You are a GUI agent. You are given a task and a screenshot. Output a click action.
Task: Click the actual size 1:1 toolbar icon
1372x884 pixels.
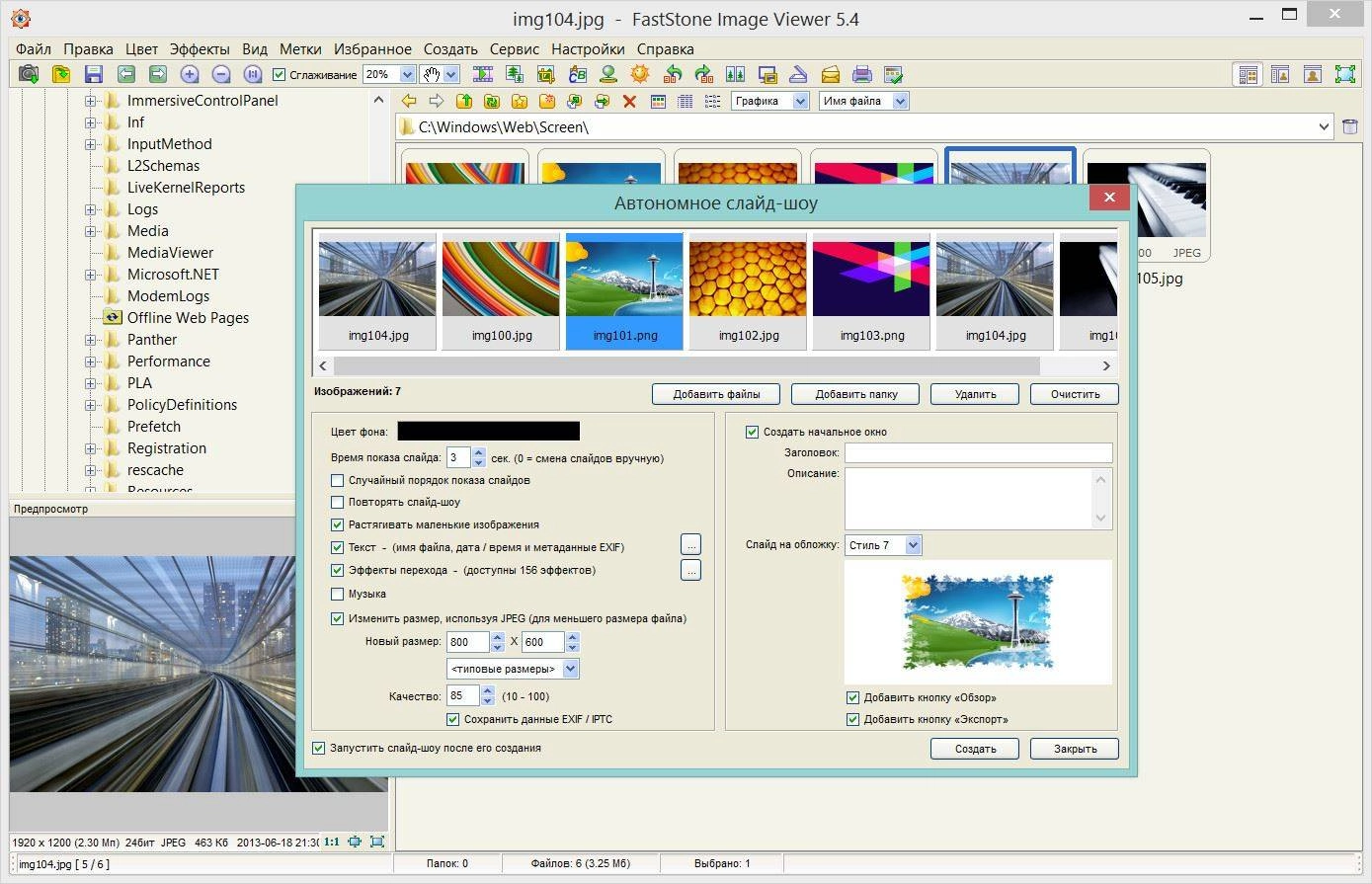coord(253,74)
